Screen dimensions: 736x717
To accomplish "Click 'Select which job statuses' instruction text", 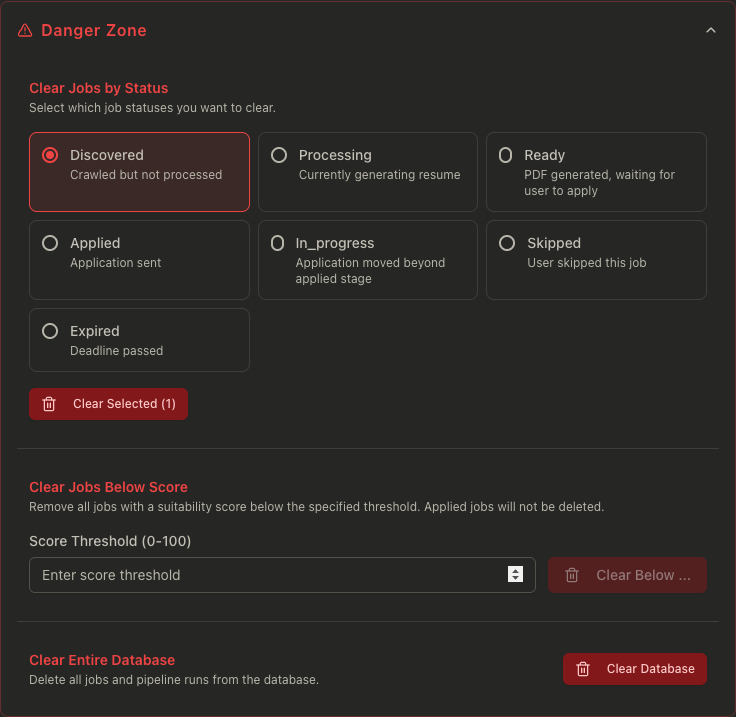I will pyautogui.click(x=152, y=108).
